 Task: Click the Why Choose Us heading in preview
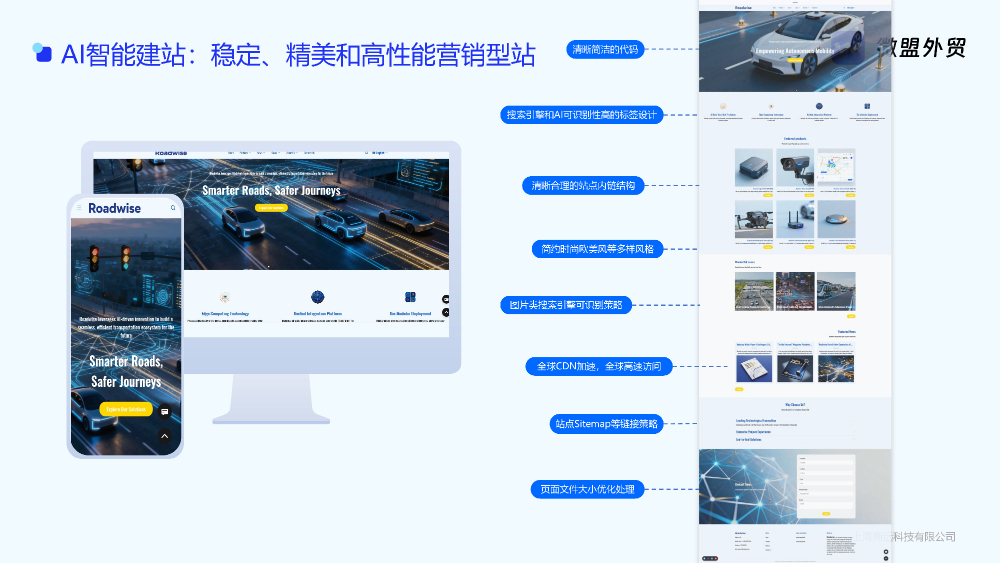point(795,405)
